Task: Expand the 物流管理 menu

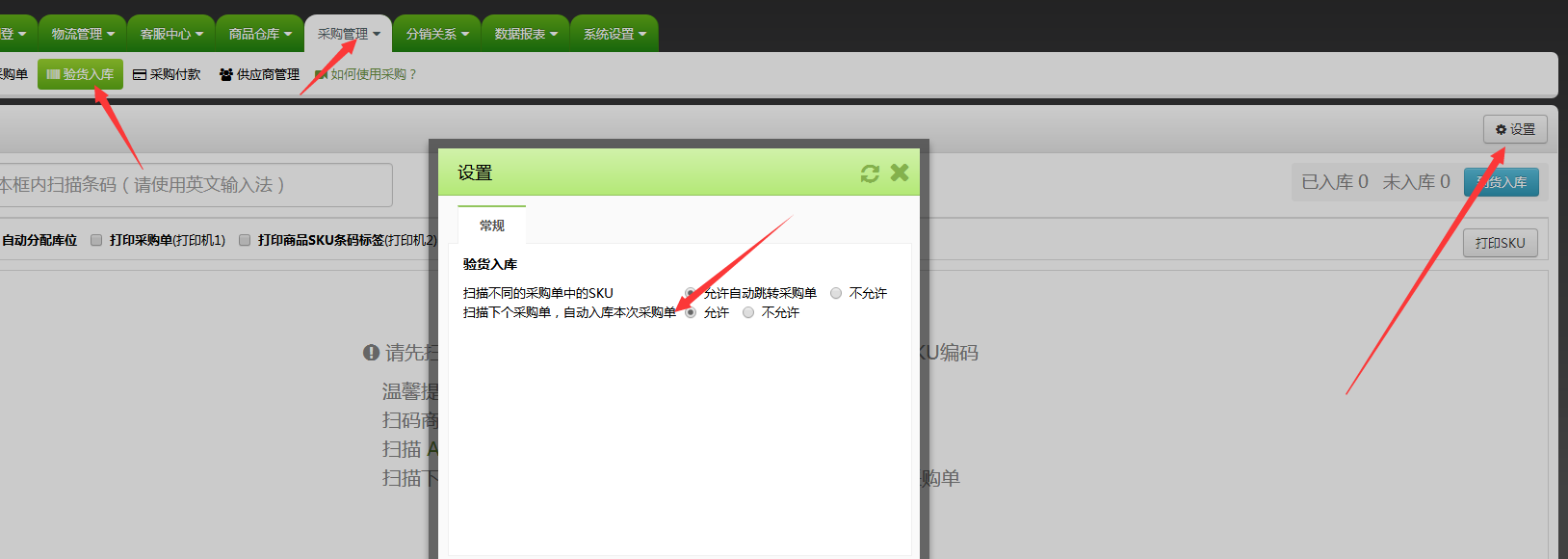Action: point(83,34)
